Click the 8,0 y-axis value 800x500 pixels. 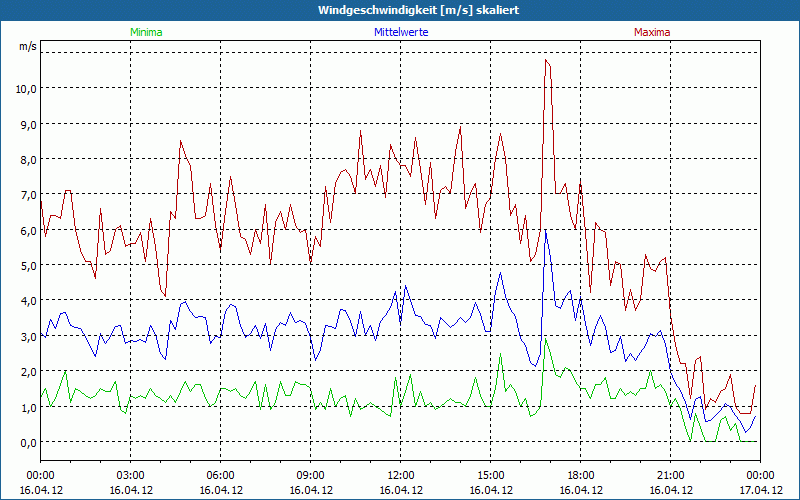click(29, 159)
